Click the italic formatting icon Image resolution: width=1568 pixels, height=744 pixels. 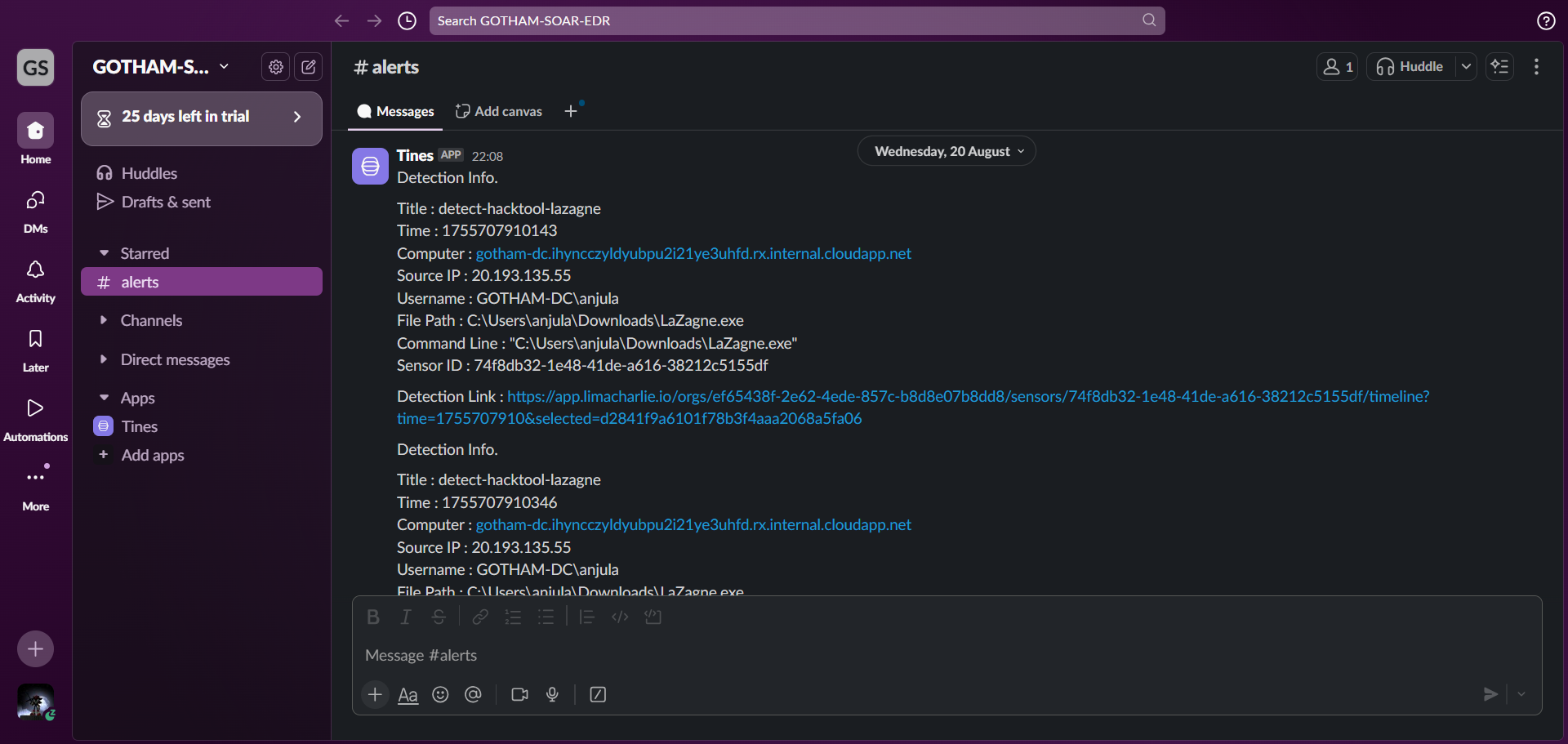point(405,617)
